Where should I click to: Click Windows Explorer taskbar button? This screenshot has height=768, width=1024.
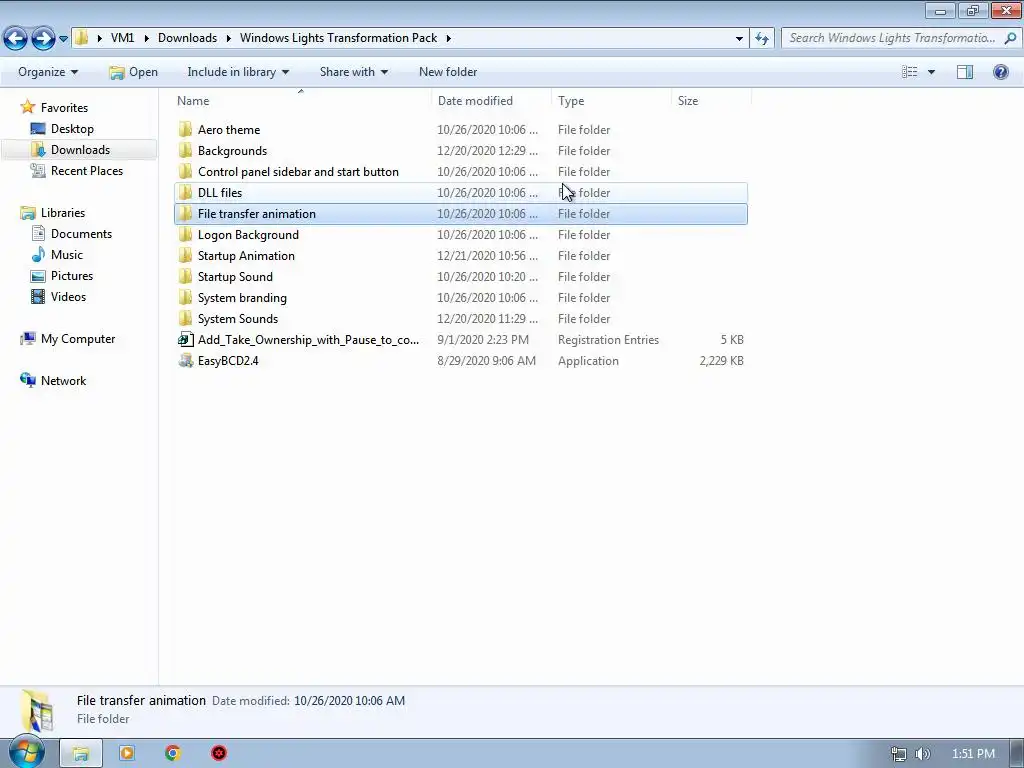(x=81, y=754)
